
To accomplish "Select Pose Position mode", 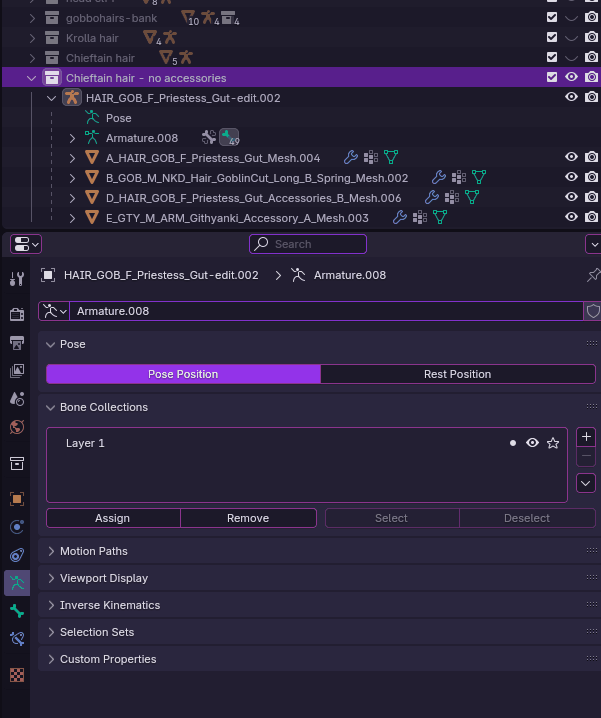I will [x=183, y=374].
